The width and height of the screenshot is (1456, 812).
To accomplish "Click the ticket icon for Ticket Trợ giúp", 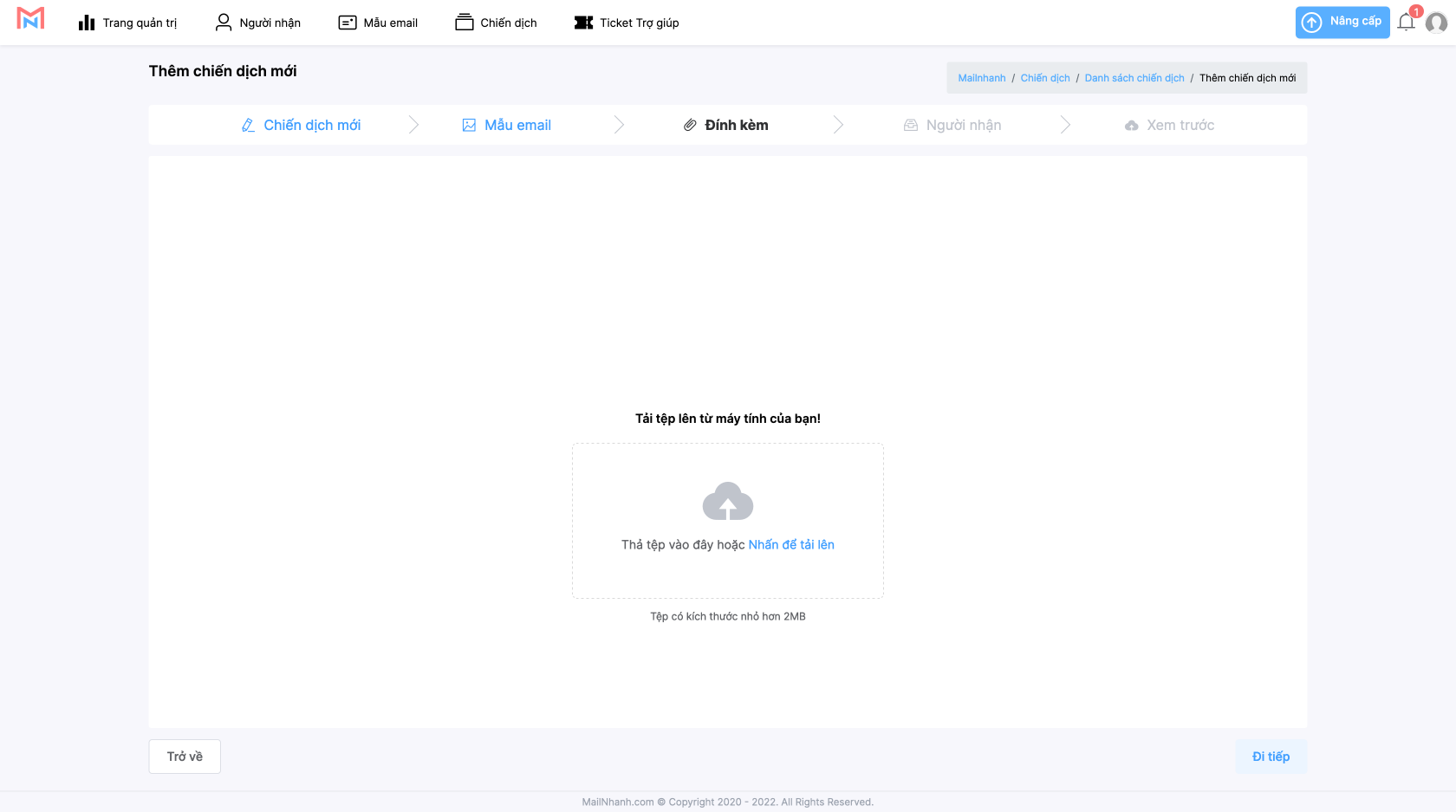I will click(x=583, y=23).
